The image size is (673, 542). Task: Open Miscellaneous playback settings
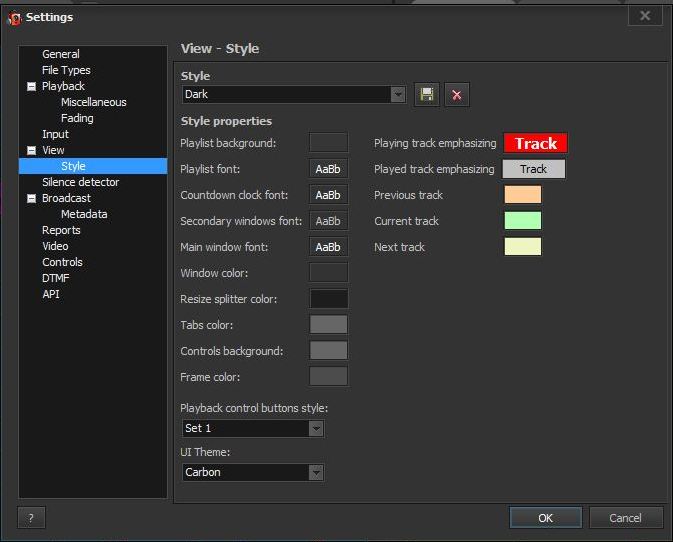tap(94, 102)
